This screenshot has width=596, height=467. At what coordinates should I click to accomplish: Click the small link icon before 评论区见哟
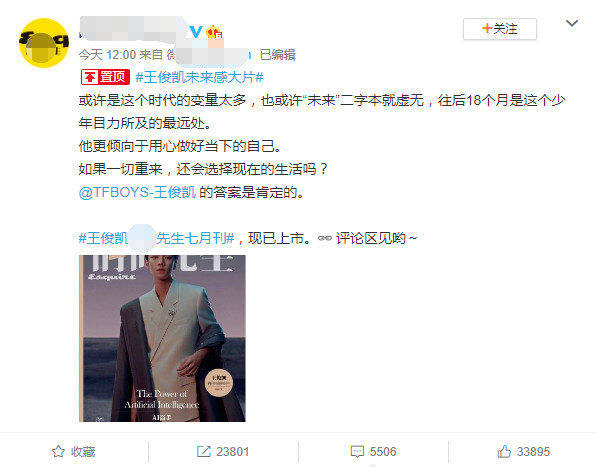tap(325, 238)
